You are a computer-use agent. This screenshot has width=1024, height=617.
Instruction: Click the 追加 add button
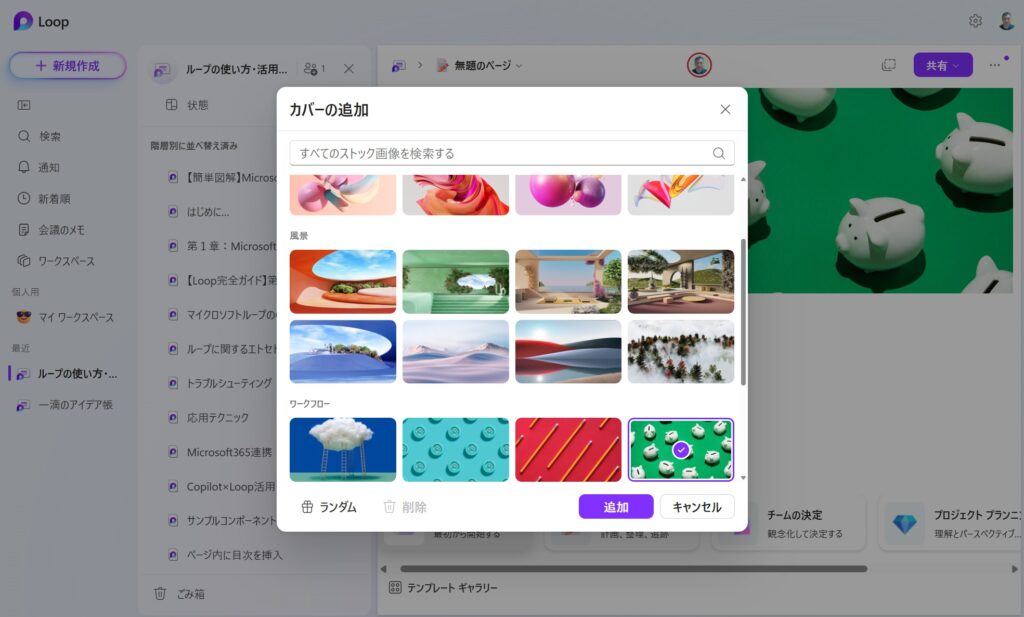click(x=615, y=507)
